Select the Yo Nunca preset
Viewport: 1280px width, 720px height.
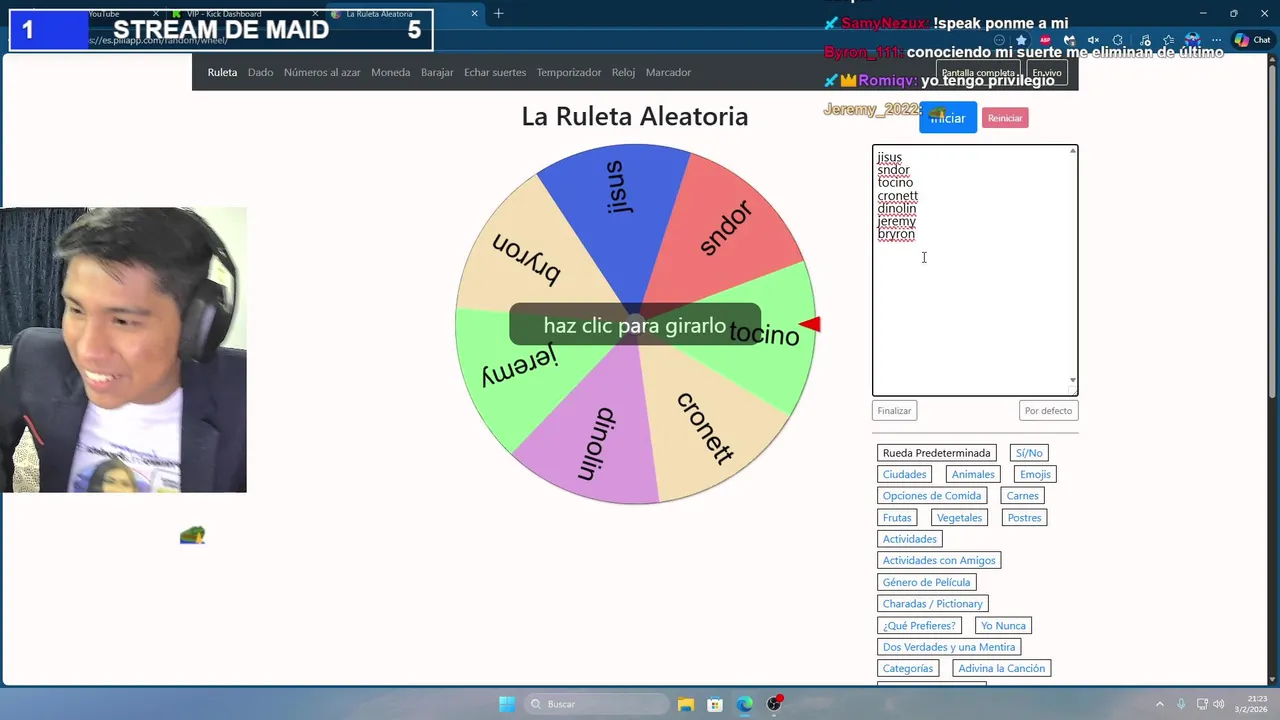click(1003, 626)
